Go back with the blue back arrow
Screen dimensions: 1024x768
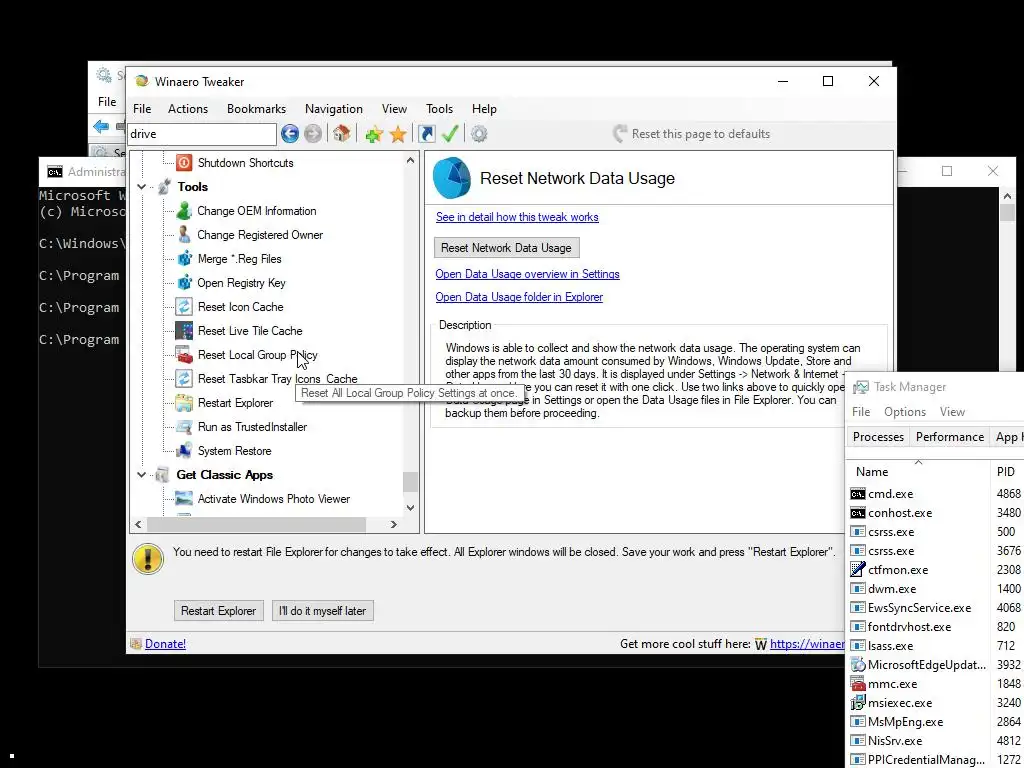(290, 134)
